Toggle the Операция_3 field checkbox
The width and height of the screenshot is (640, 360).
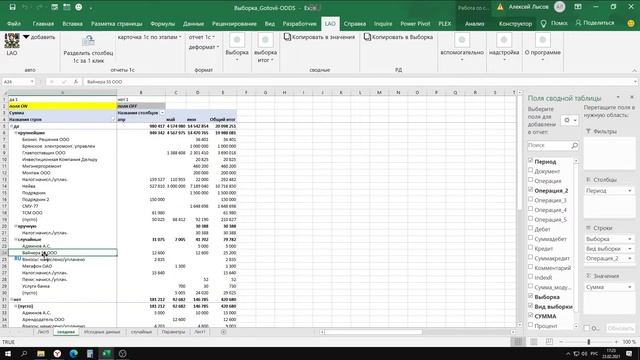[x=530, y=200]
